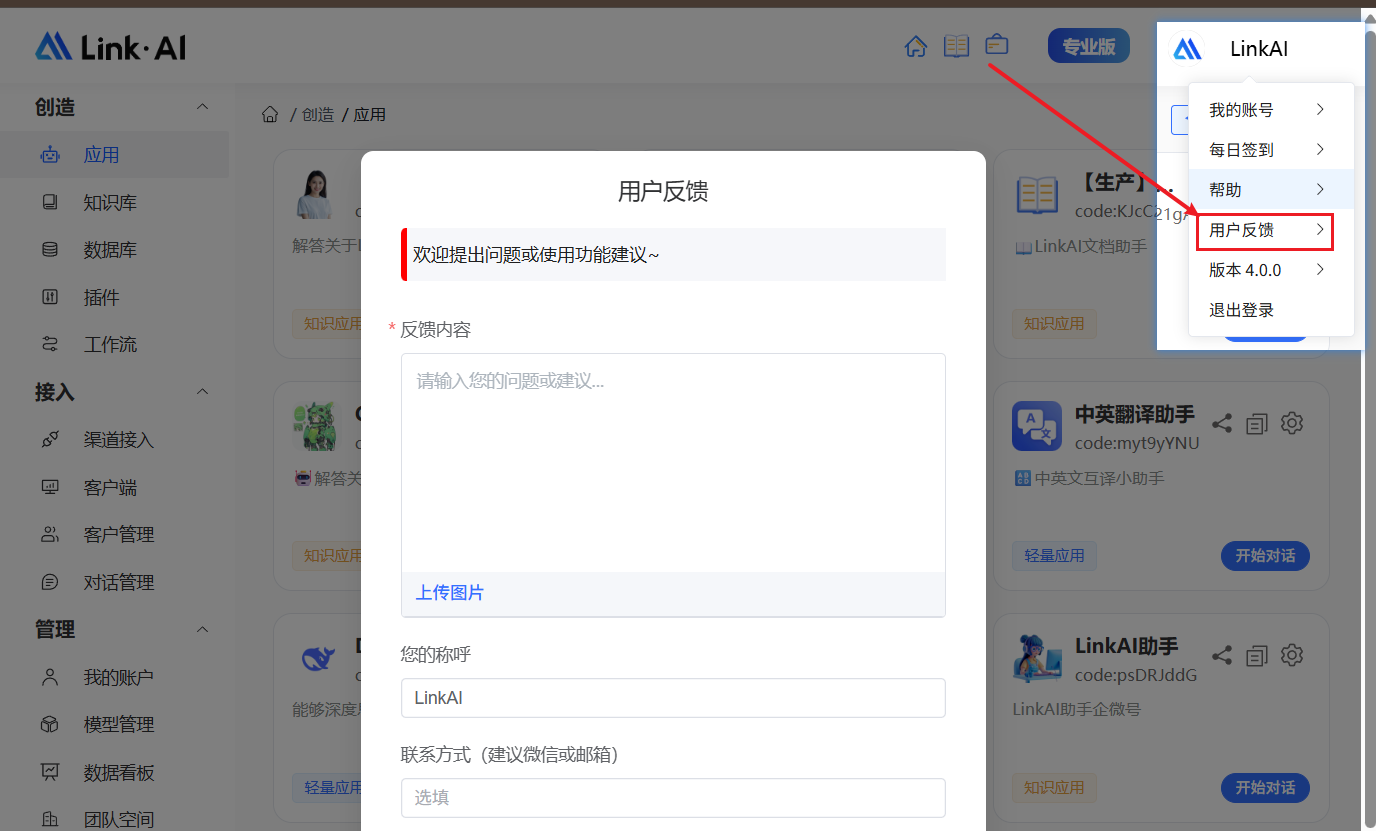Image resolution: width=1376 pixels, height=831 pixels.
Task: Collapse the 创造 sidebar section
Action: 202,107
